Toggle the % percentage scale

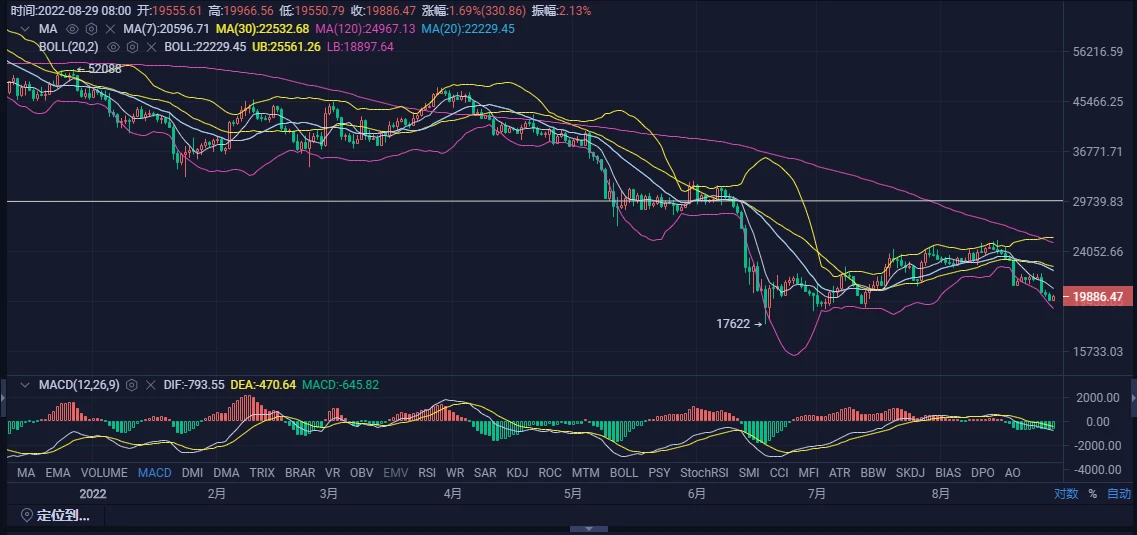(x=1093, y=494)
